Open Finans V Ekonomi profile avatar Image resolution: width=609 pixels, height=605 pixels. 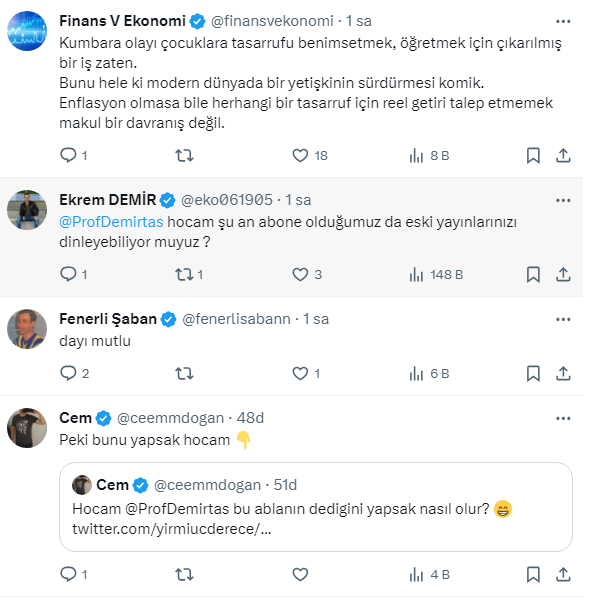click(27, 30)
